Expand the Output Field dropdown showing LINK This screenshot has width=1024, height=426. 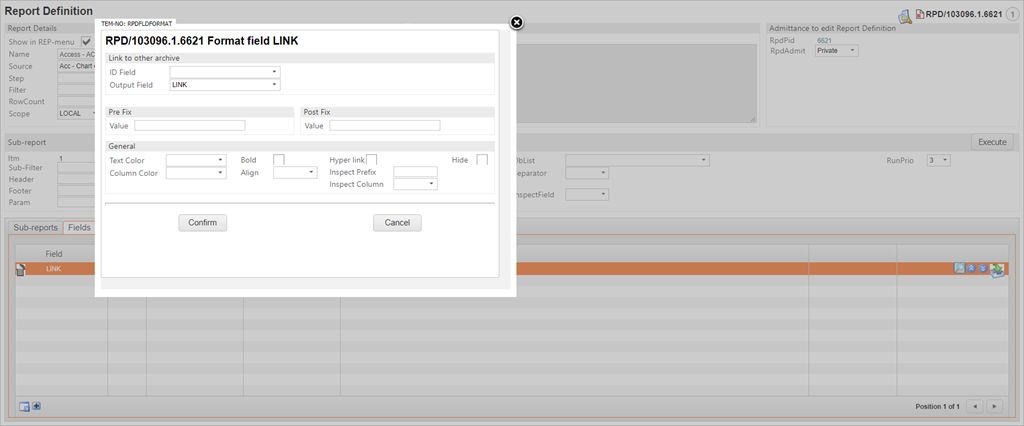click(225, 85)
